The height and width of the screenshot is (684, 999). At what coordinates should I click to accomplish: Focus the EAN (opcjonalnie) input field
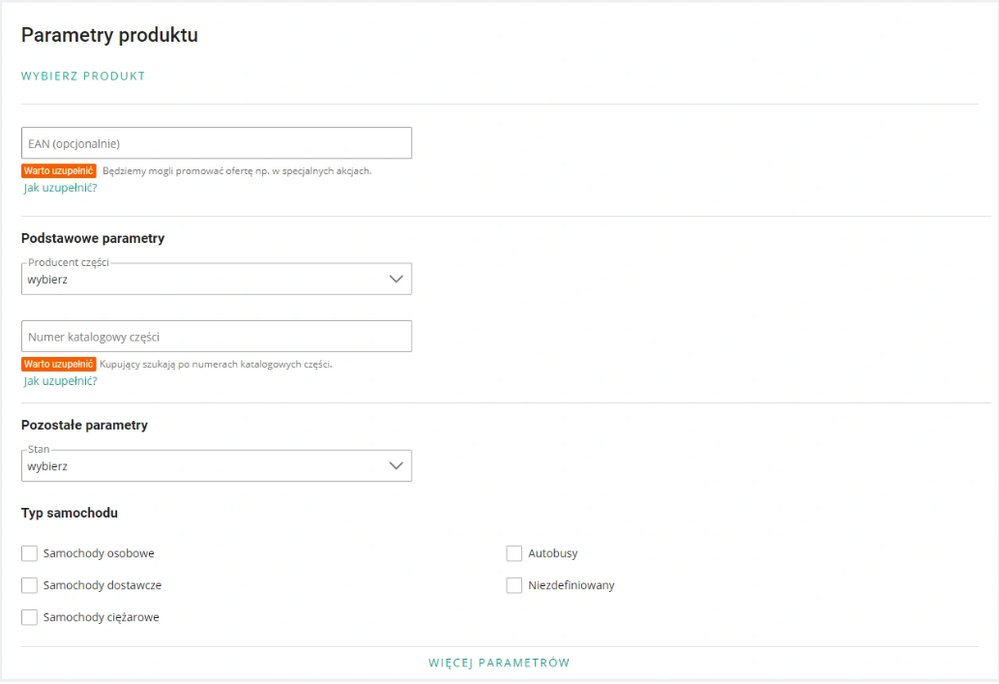(217, 143)
